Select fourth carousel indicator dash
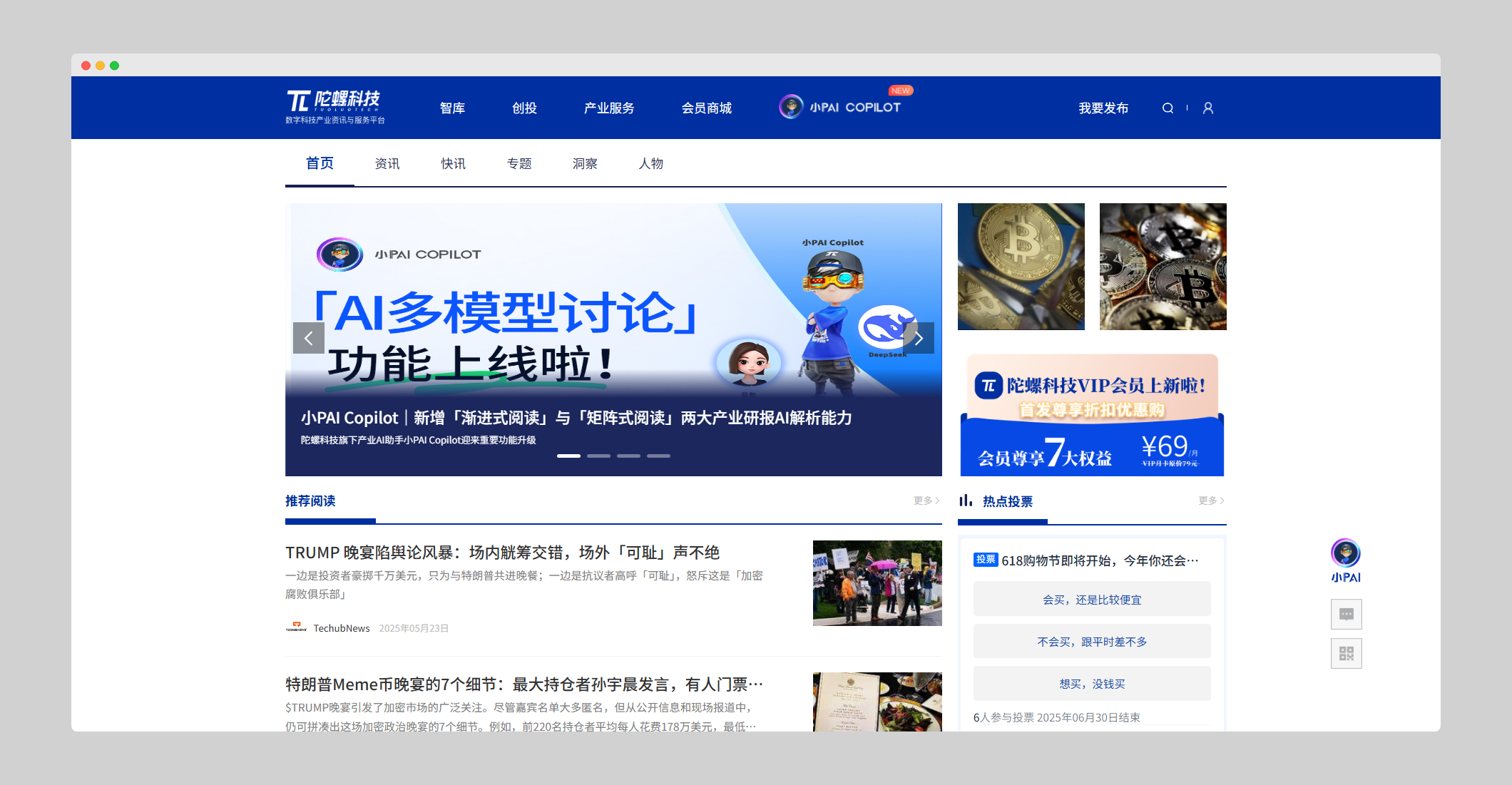1512x785 pixels. click(x=658, y=456)
